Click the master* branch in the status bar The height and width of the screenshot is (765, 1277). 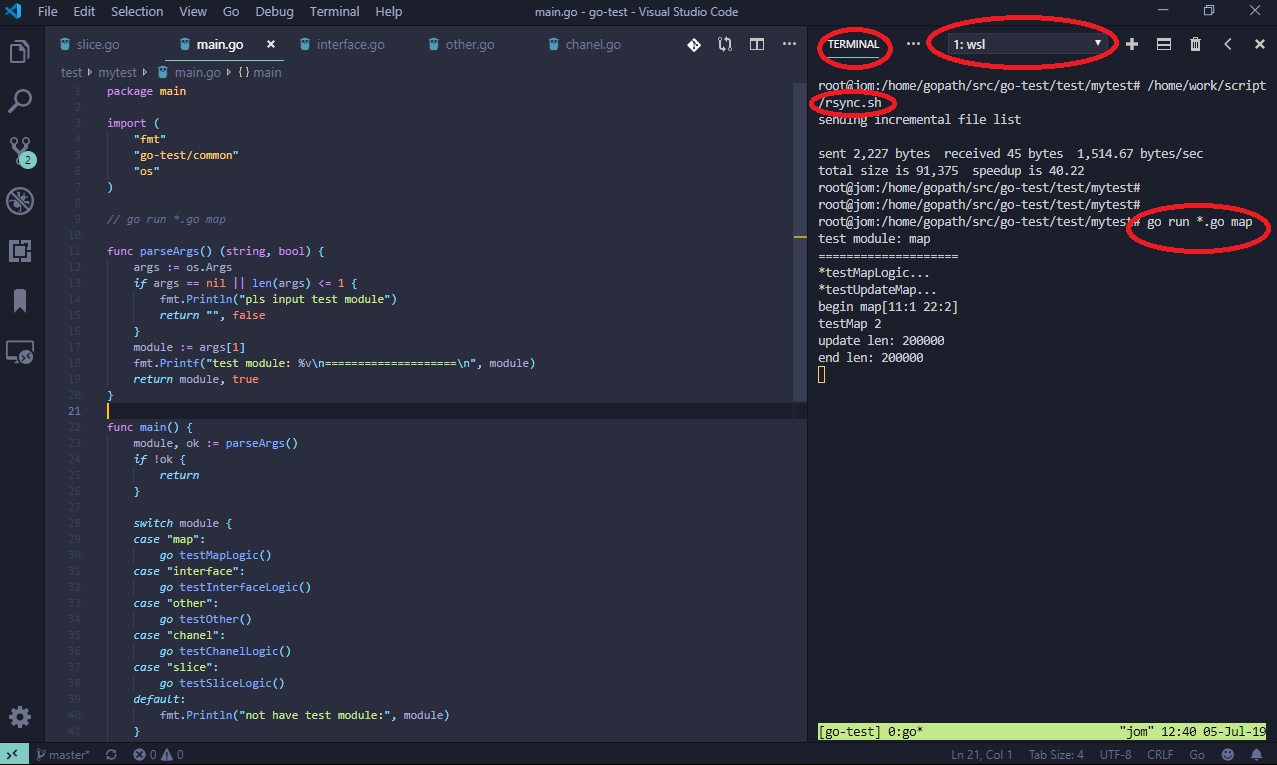tap(62, 754)
